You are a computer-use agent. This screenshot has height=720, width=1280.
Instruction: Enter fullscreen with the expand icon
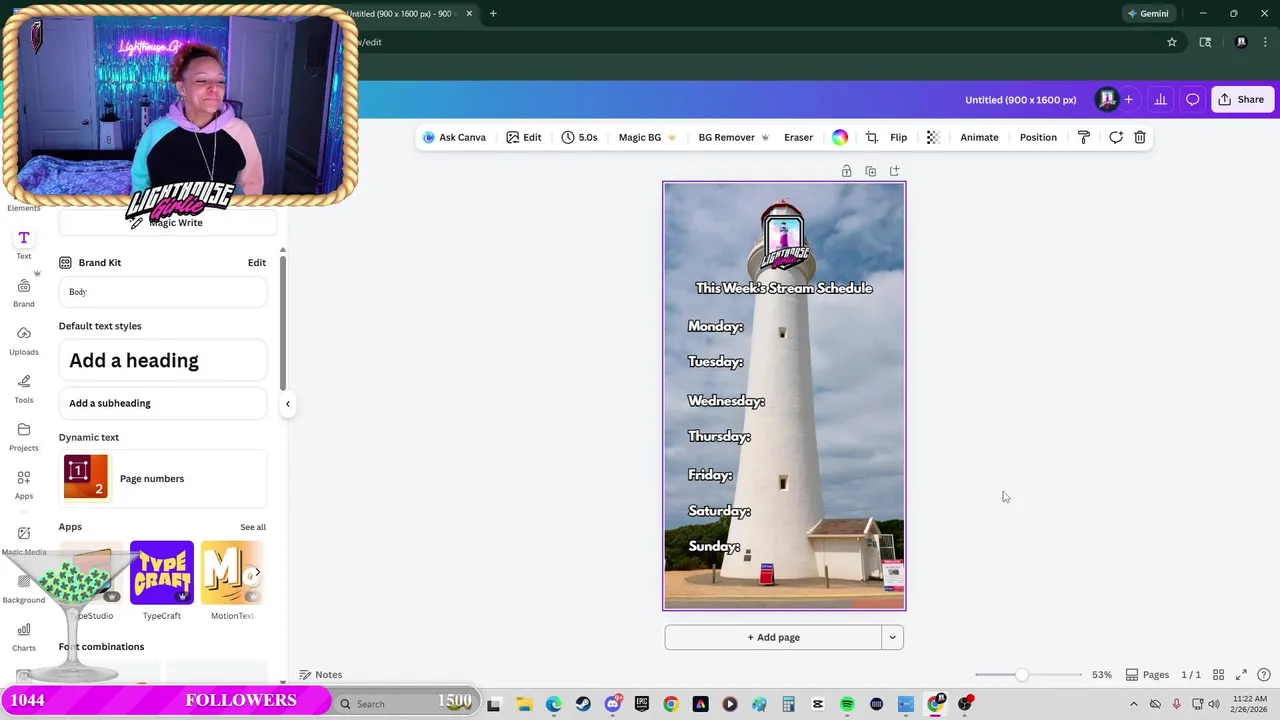(x=1241, y=675)
